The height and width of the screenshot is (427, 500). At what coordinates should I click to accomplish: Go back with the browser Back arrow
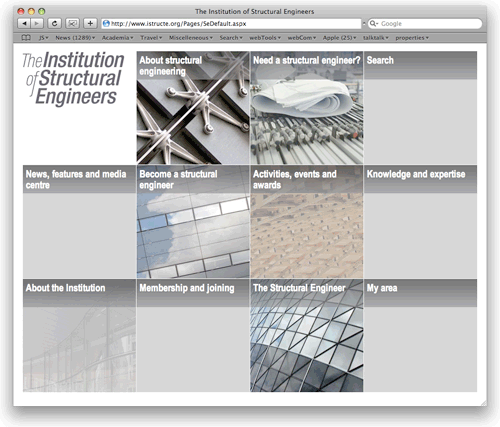click(24, 24)
